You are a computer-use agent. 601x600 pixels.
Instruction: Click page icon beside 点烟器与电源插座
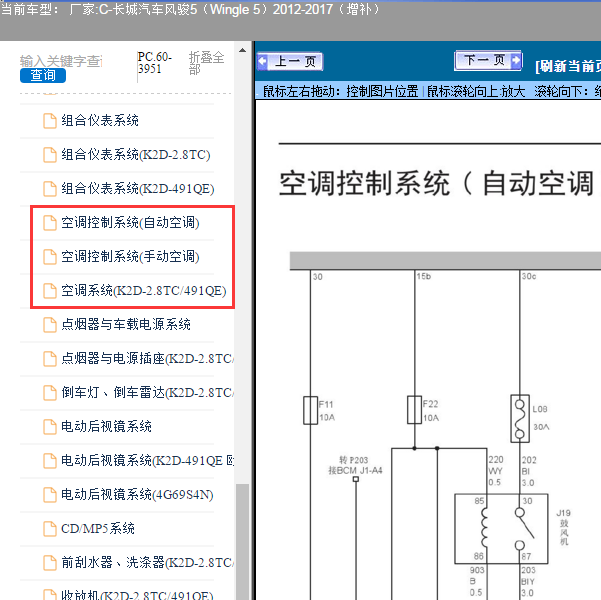tap(49, 359)
